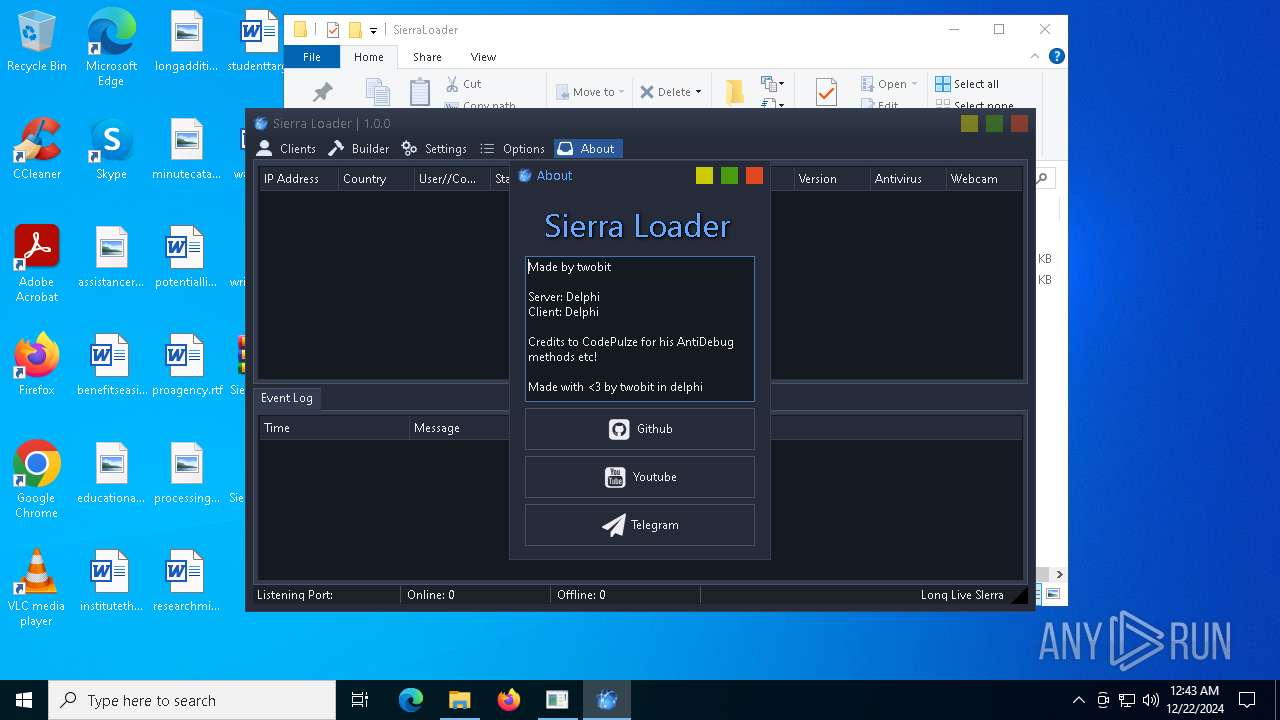
Task: Select the Google Chrome desktop icon
Action: click(37, 480)
